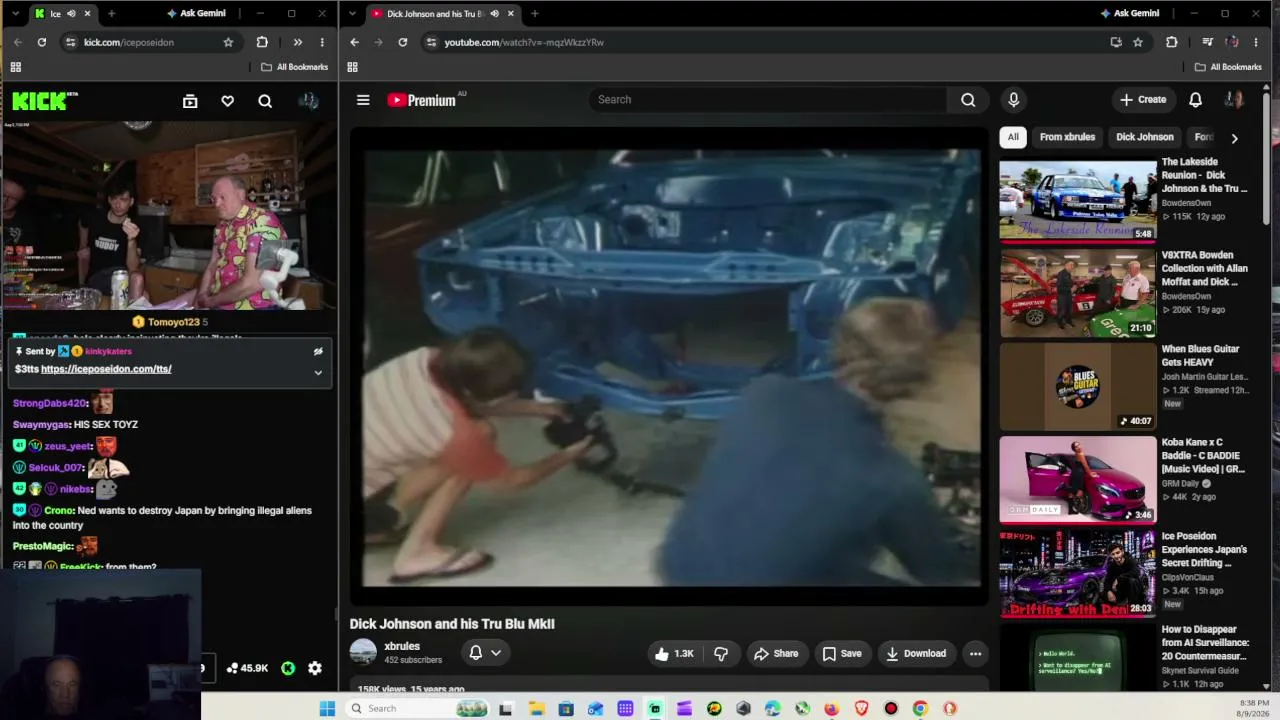Like the Dick Johnson video
Image resolution: width=1280 pixels, height=720 pixels.
click(x=673, y=654)
